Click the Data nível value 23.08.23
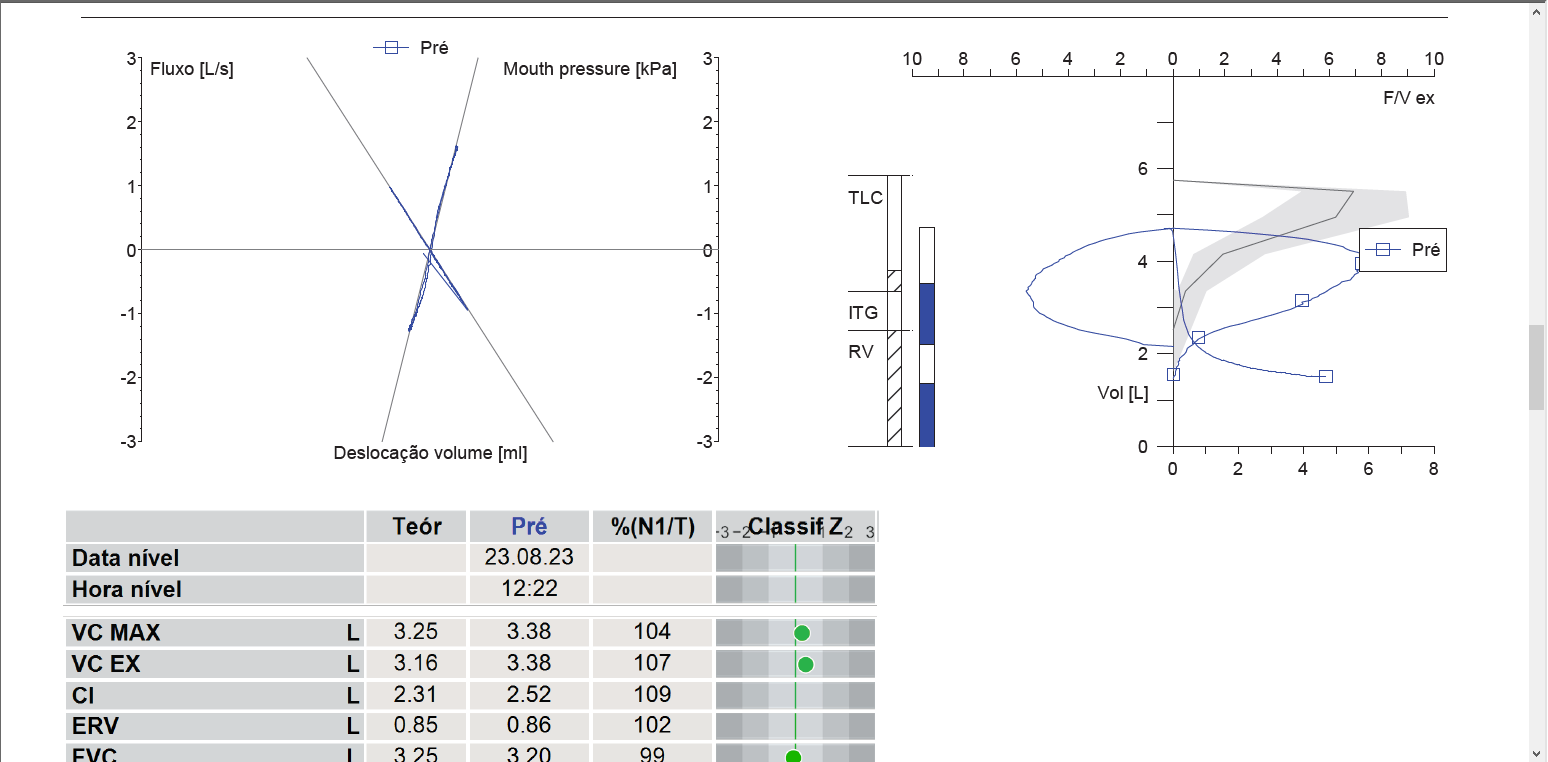The image size is (1548, 762). [x=529, y=558]
